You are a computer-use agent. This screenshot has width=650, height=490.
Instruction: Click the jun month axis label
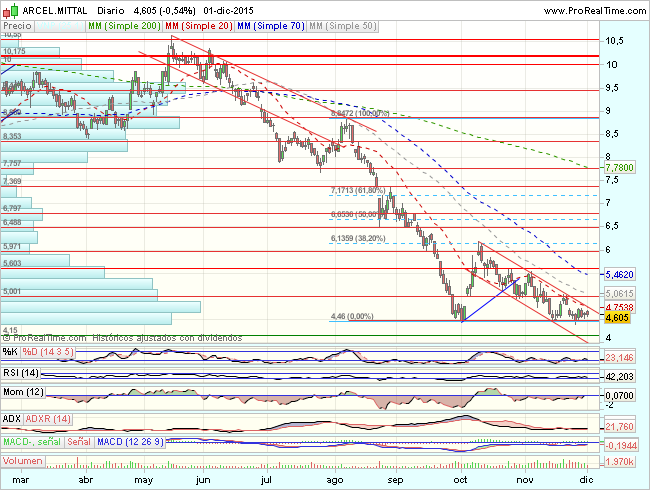pyautogui.click(x=203, y=480)
